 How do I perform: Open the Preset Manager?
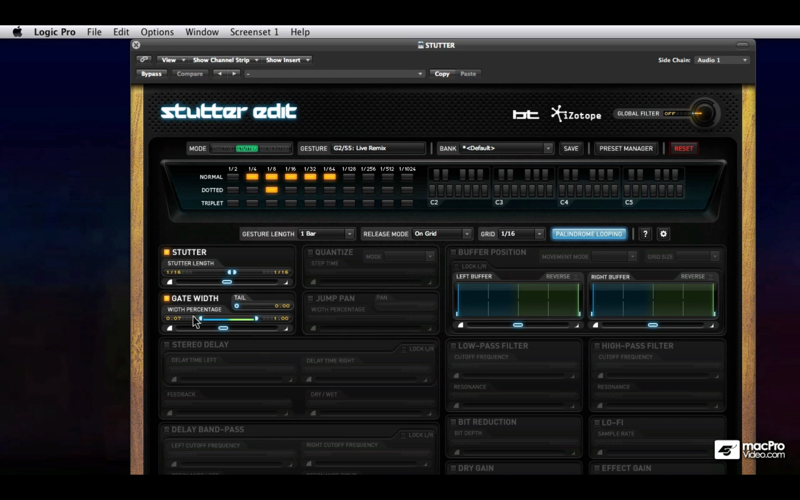click(626, 148)
